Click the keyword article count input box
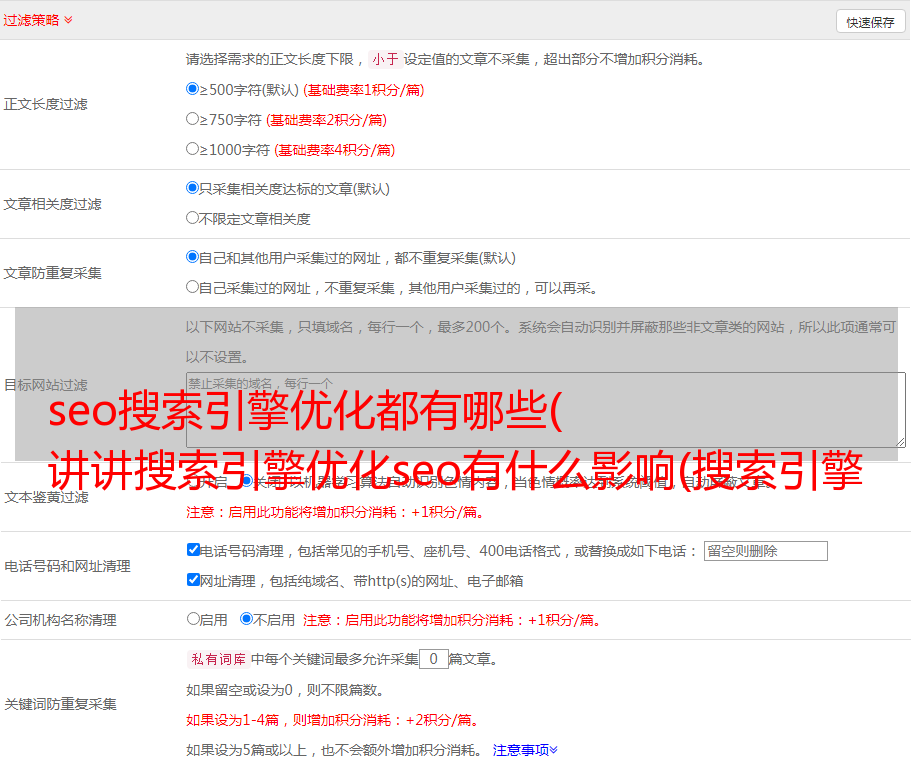 (x=433, y=659)
